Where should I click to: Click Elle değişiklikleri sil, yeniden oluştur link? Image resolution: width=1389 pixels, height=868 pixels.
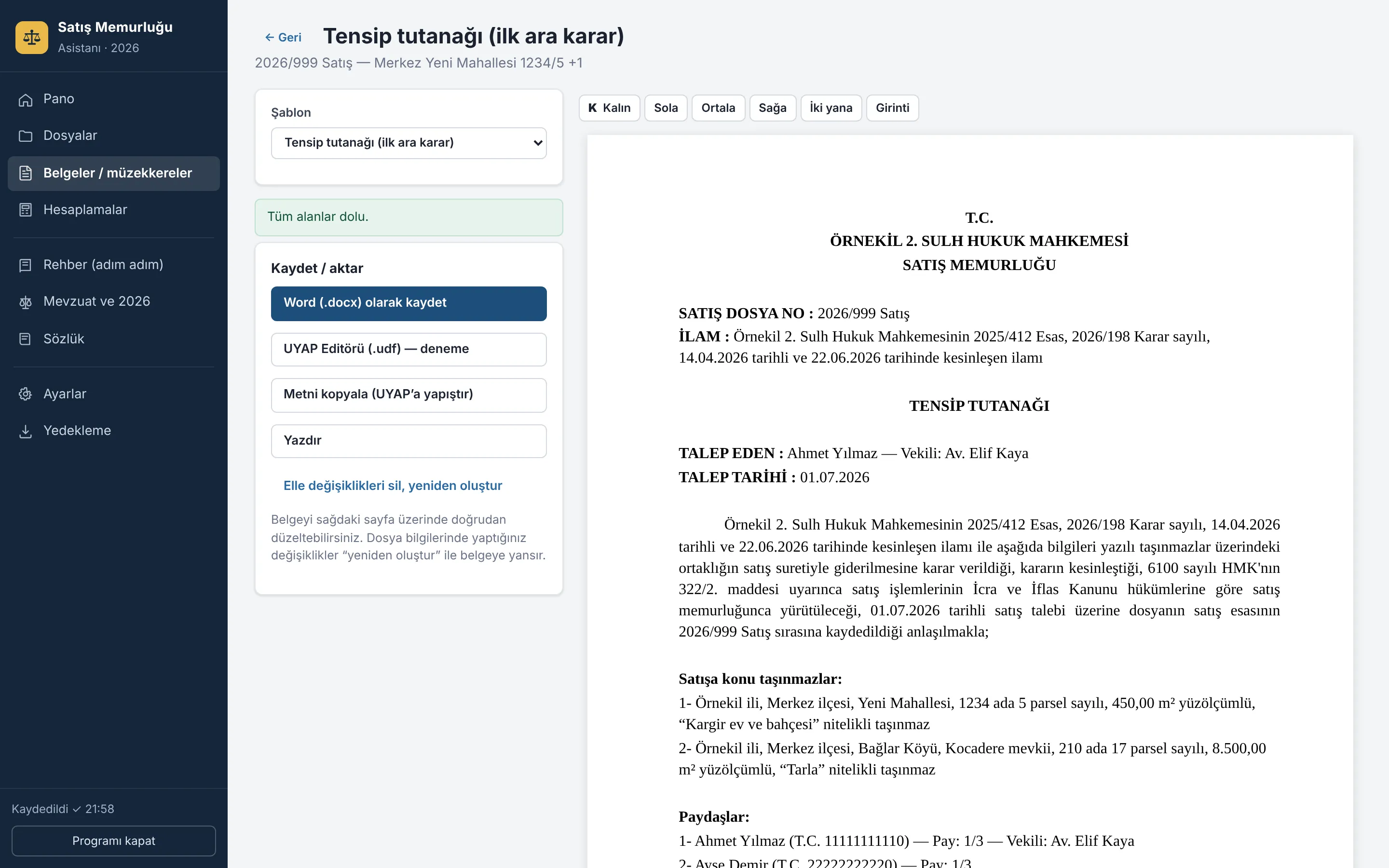[x=393, y=486]
